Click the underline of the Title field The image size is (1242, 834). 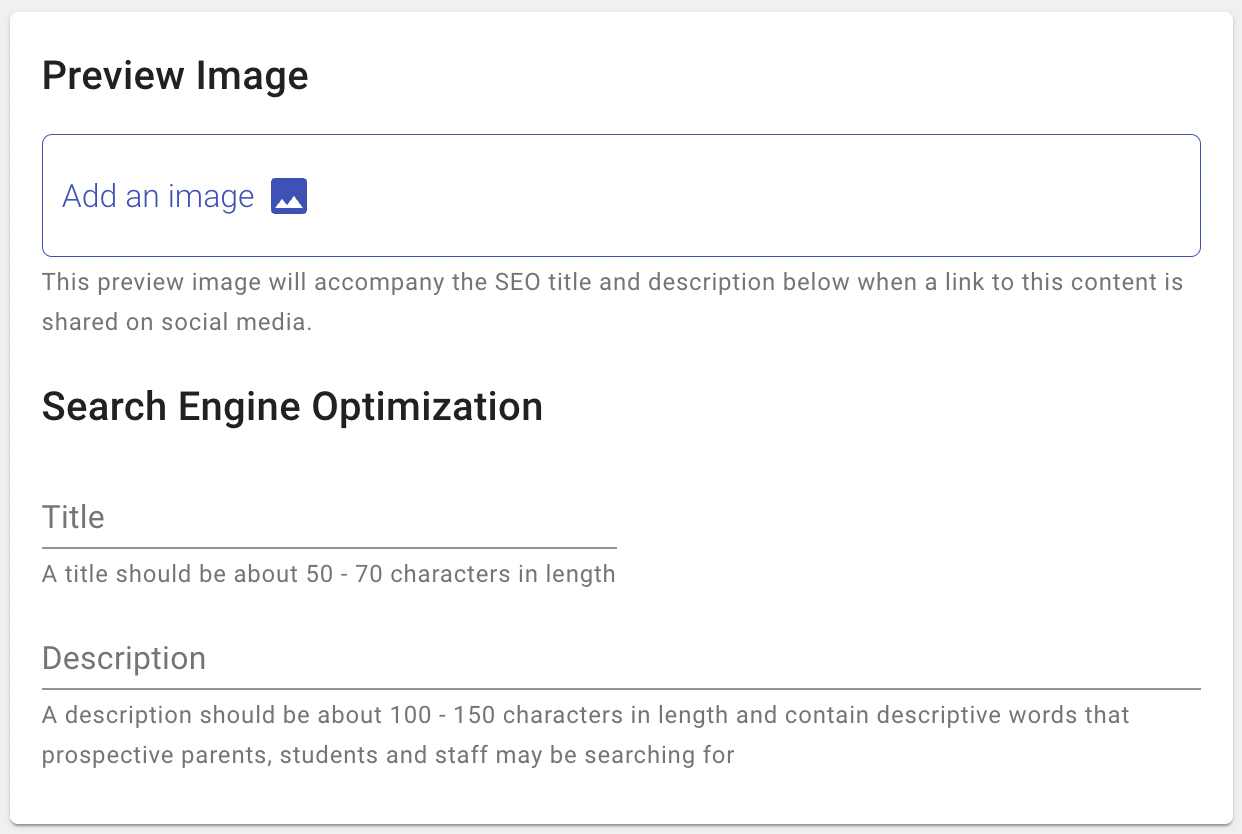329,548
